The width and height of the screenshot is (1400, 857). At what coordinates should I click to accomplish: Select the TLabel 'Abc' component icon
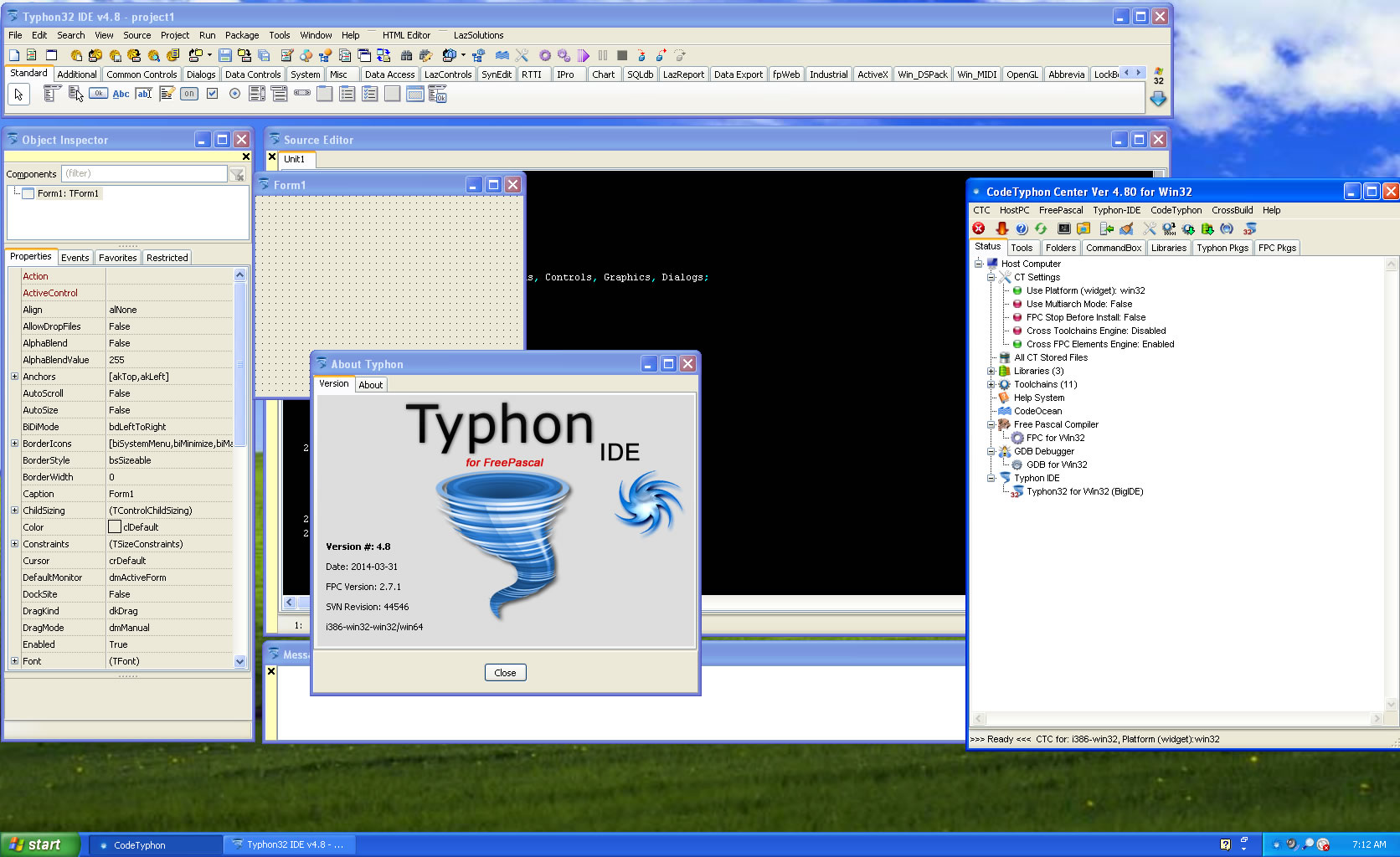pyautogui.click(x=121, y=94)
